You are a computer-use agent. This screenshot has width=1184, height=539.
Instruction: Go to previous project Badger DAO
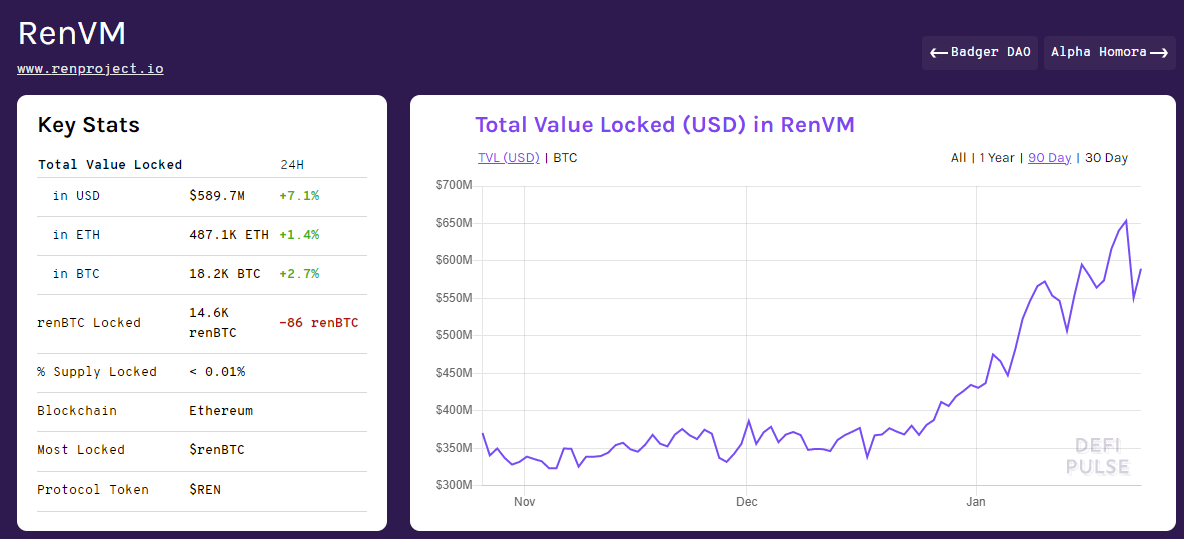point(980,52)
